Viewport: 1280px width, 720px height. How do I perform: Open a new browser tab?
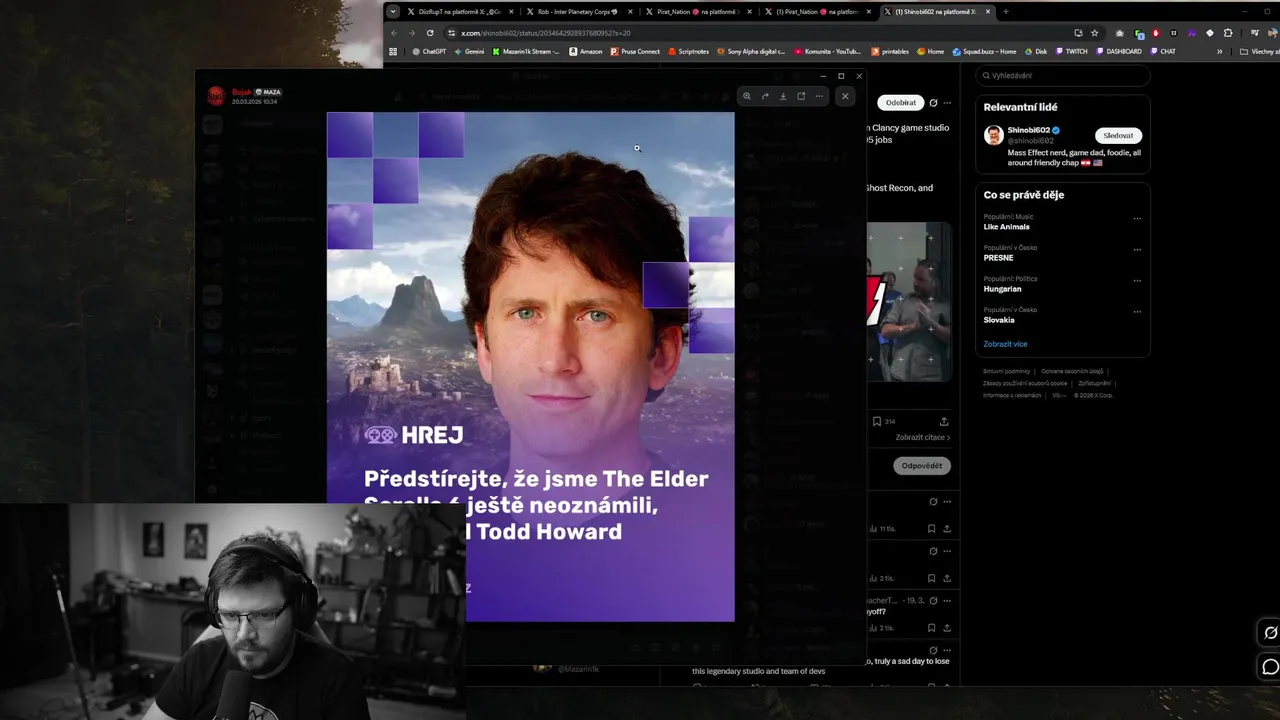[x=1006, y=12]
